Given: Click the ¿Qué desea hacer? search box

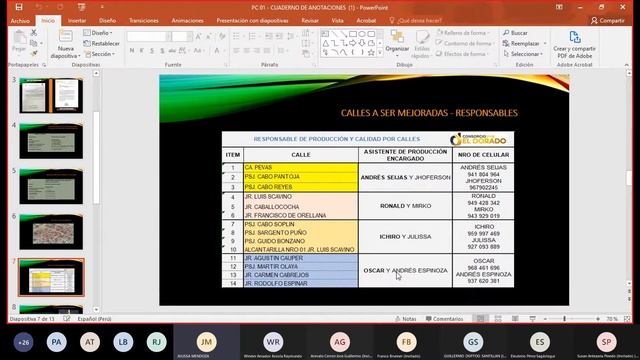Looking at the screenshot, I should point(416,20).
